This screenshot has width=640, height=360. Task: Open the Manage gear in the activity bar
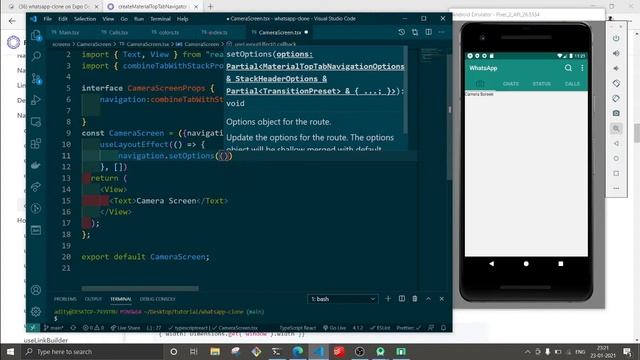pos(36,311)
